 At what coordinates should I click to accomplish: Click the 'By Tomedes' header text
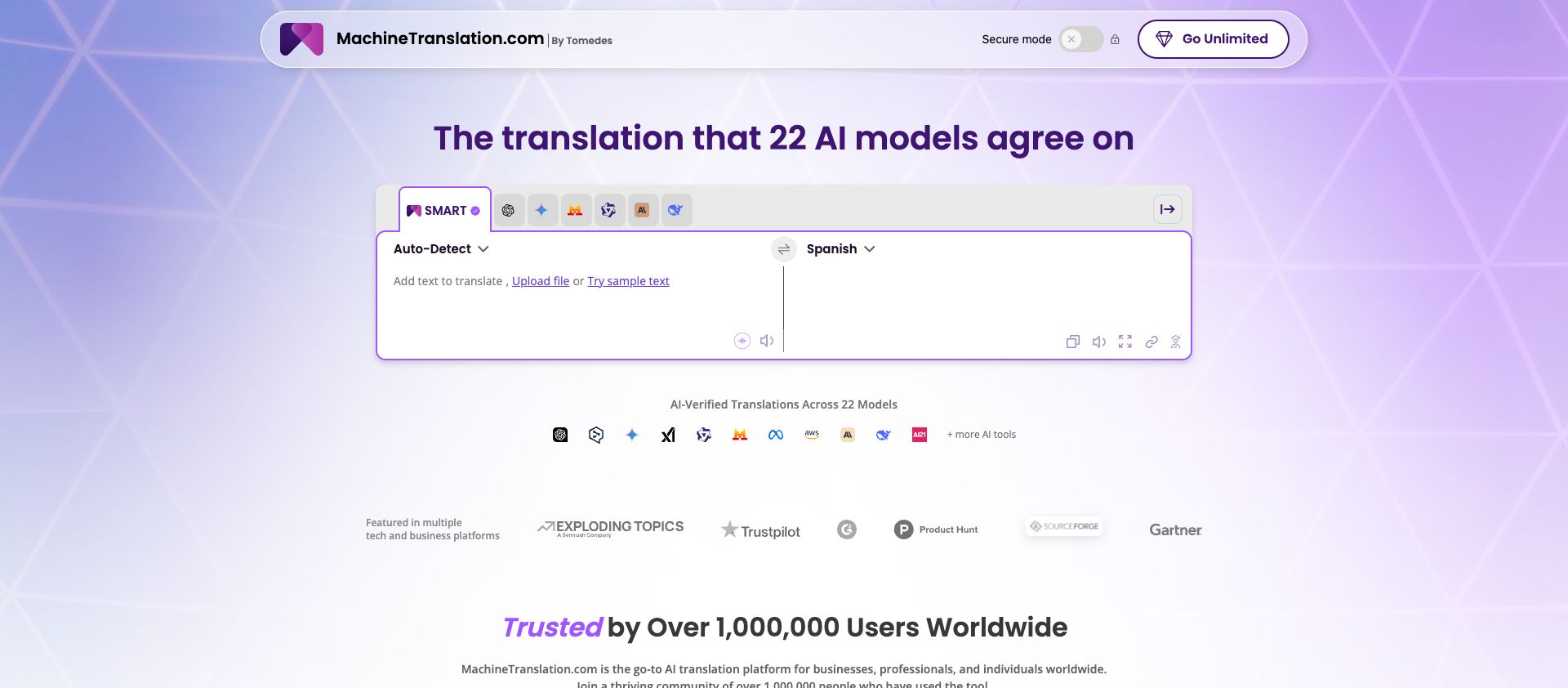581,41
